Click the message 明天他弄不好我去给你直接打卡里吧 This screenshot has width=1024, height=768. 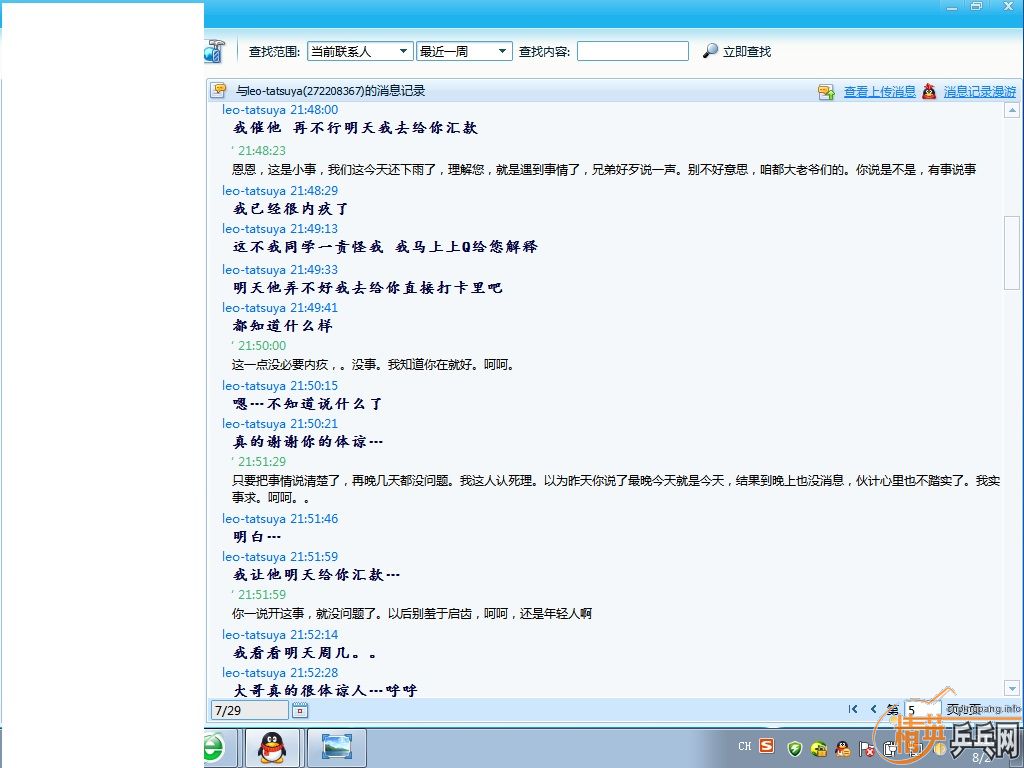(x=368, y=287)
